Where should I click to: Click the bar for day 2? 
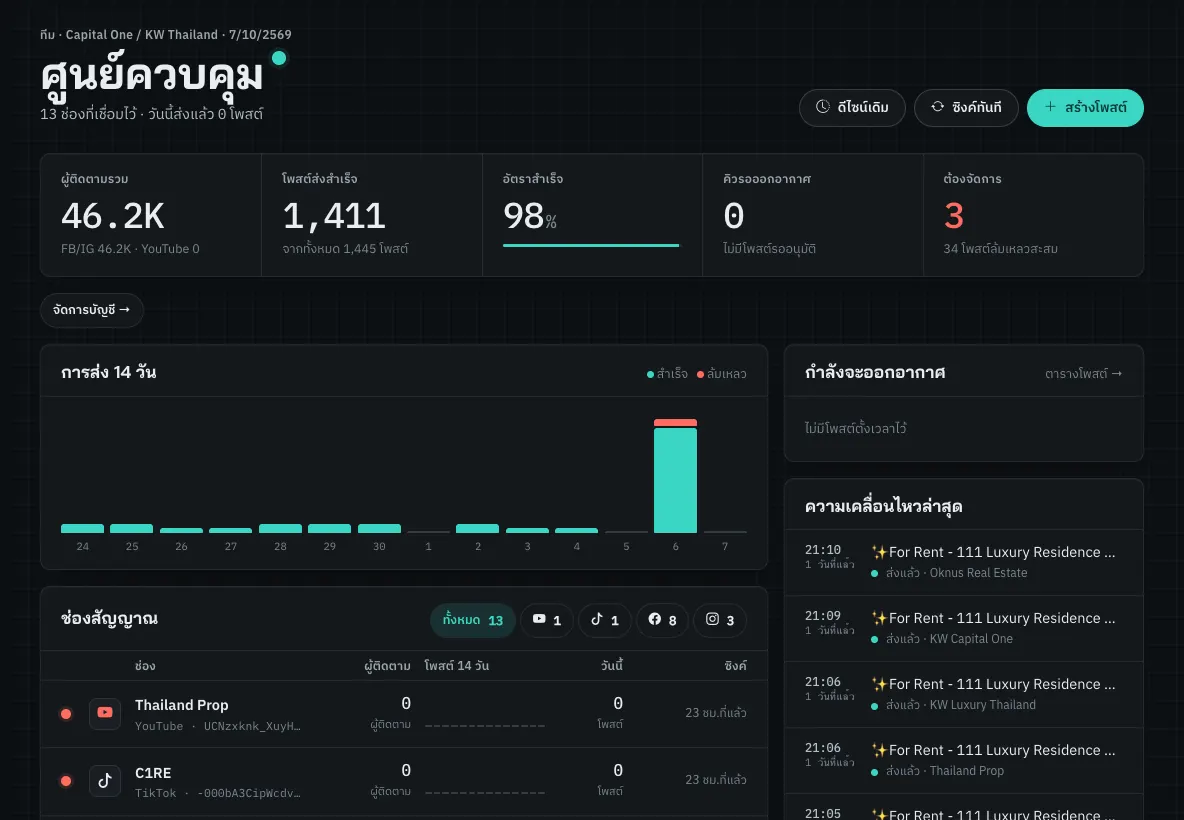[477, 529]
